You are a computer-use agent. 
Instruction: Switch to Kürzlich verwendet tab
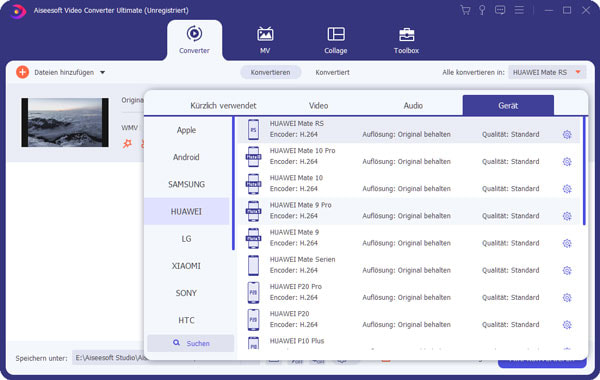tap(223, 106)
